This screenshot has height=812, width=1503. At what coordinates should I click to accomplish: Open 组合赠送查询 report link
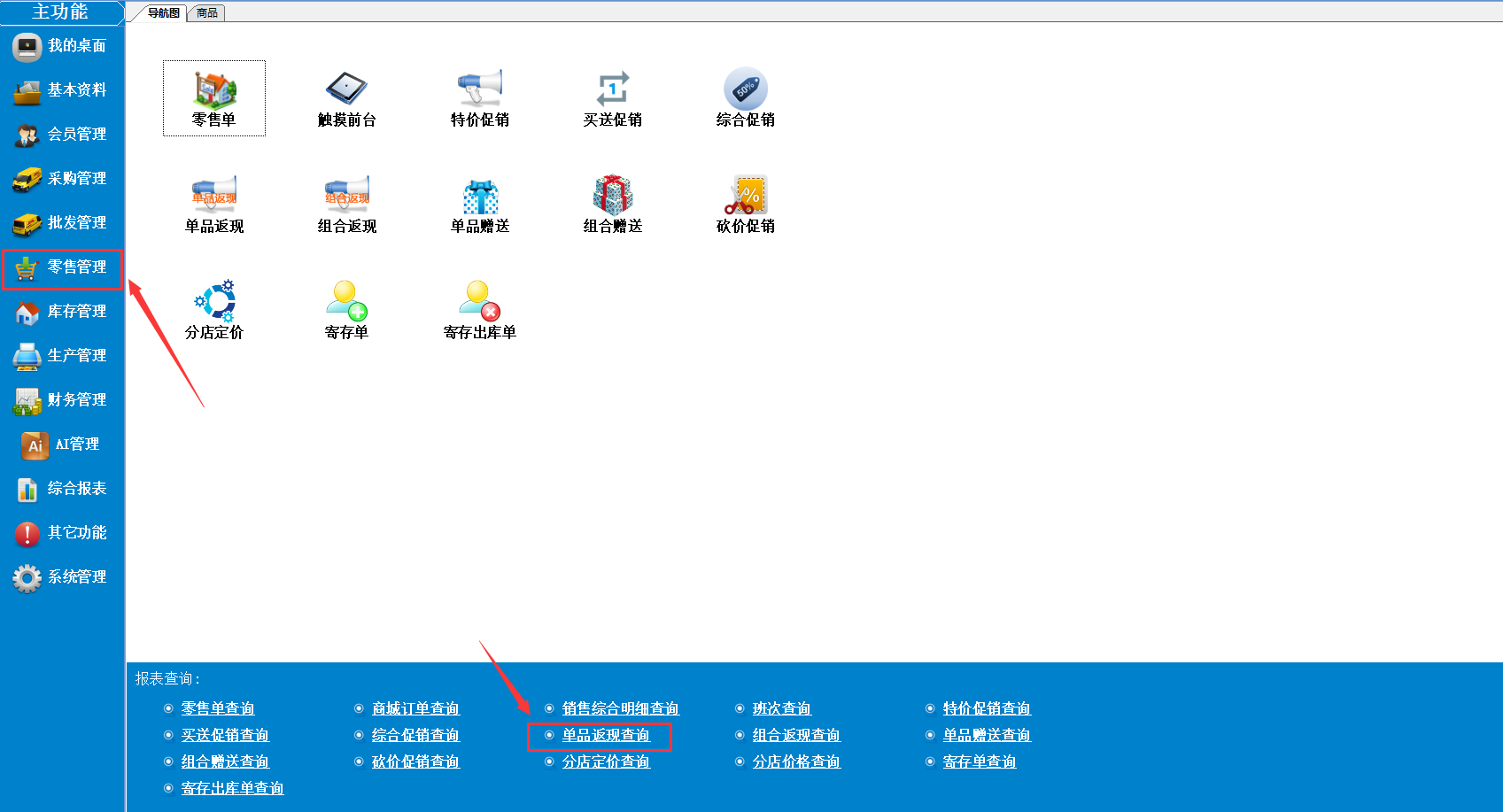225,762
